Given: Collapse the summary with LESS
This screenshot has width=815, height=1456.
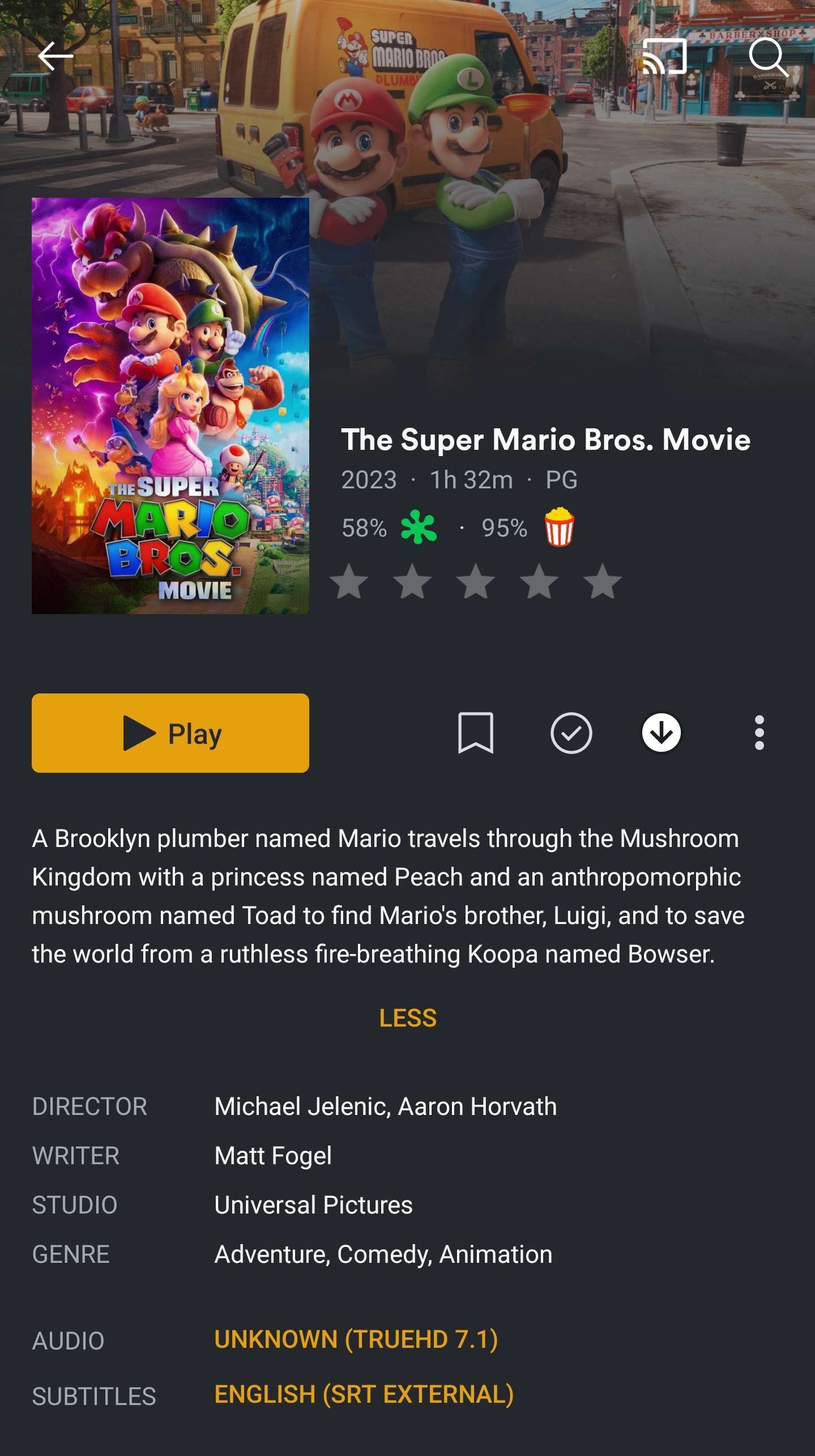Looking at the screenshot, I should [408, 1018].
